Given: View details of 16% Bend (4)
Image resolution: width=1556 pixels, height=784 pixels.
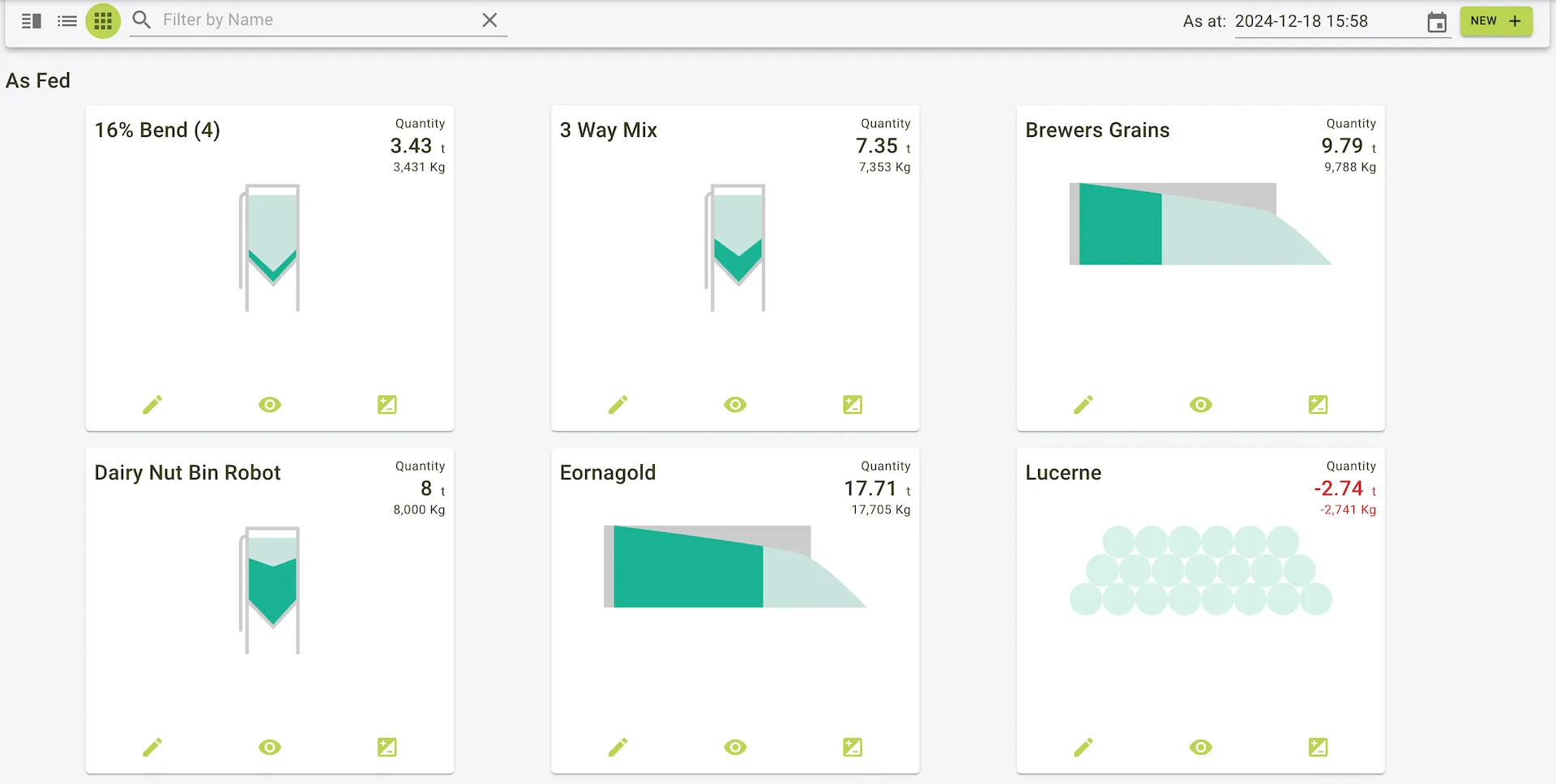Looking at the screenshot, I should click(x=270, y=405).
